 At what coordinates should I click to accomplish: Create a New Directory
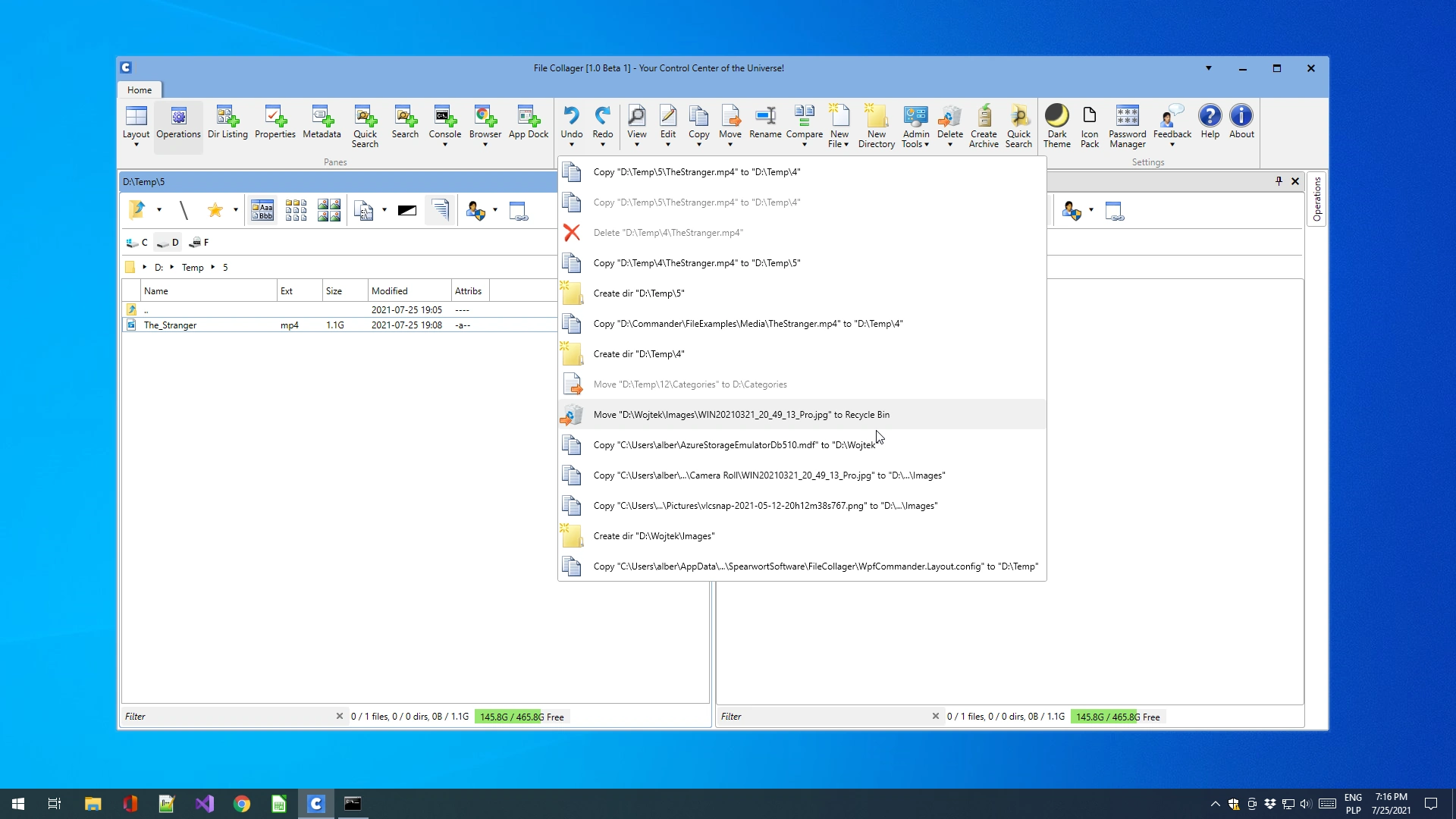[x=876, y=125]
